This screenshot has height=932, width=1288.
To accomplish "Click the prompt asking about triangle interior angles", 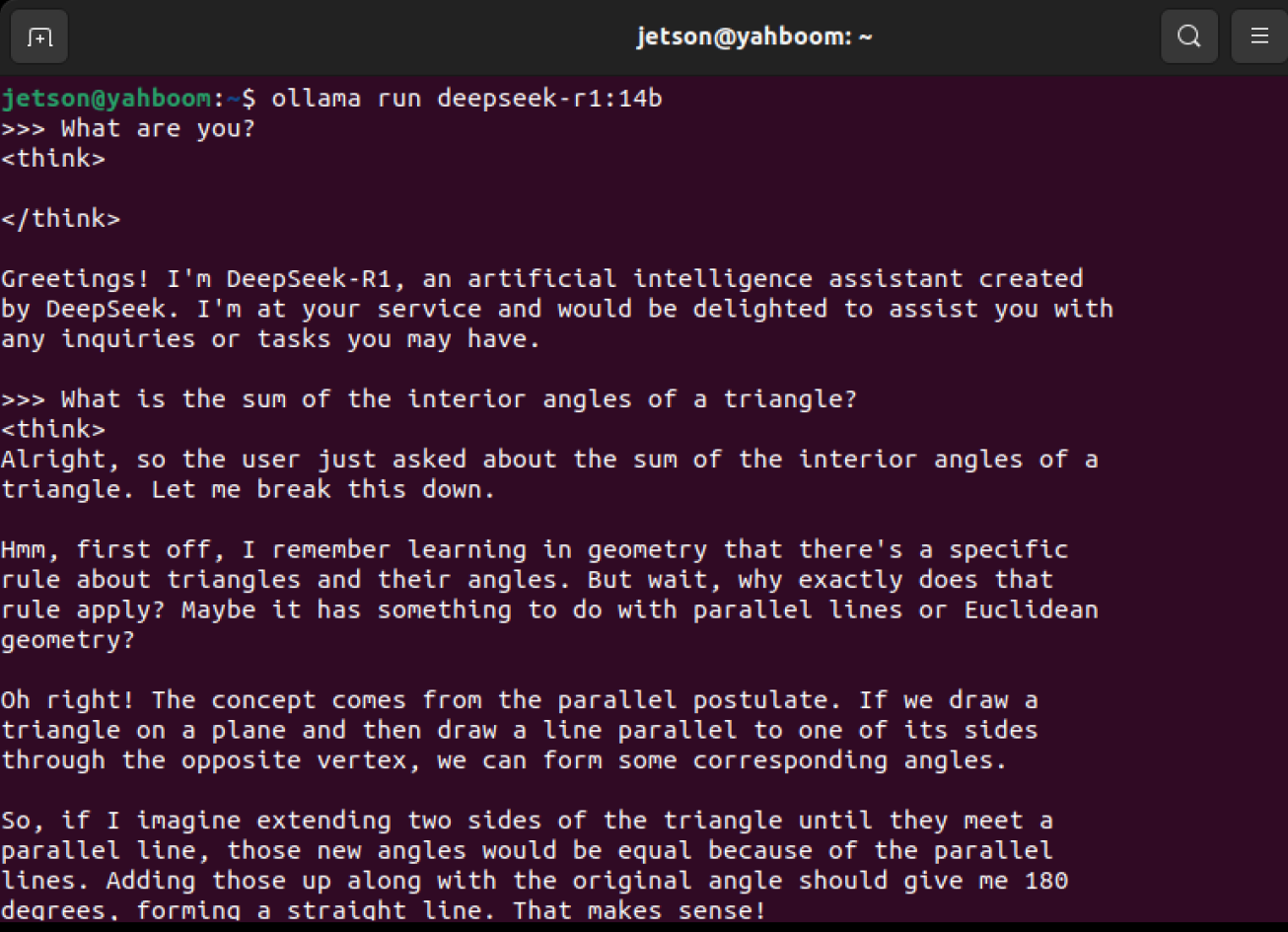I will point(429,399).
